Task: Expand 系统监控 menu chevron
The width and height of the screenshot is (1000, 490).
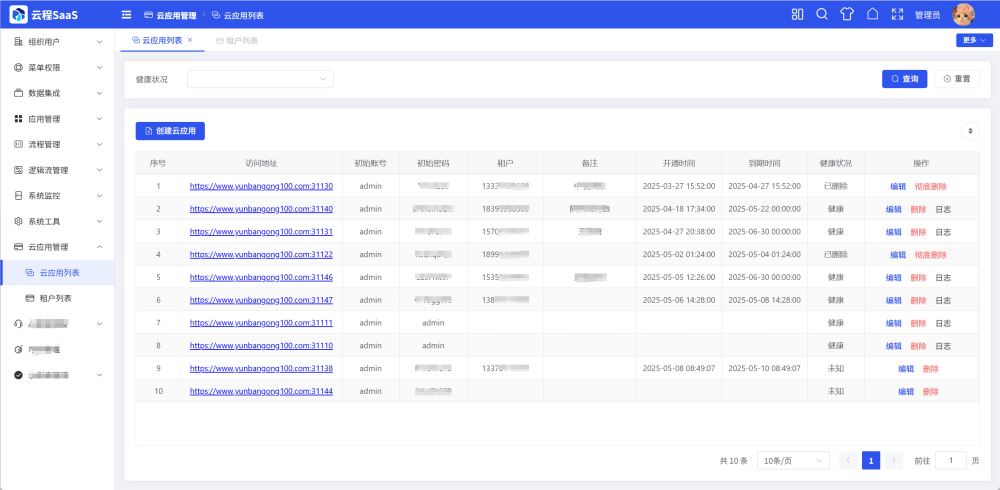Action: [99, 196]
